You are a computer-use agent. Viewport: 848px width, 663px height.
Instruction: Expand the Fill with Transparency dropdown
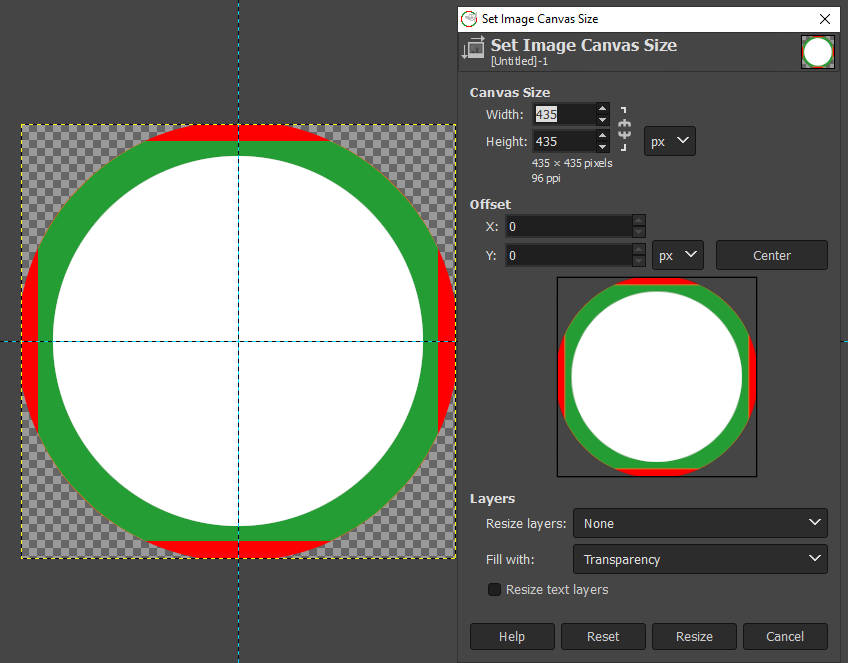699,559
